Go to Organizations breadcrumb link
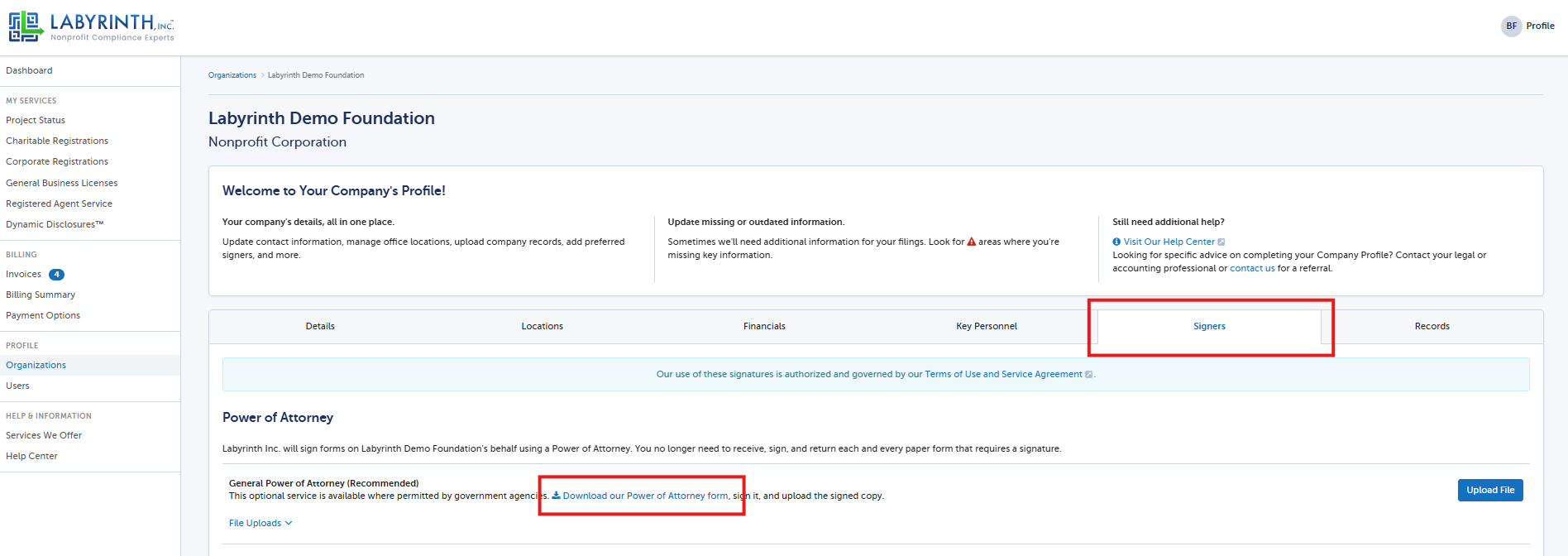This screenshot has width=1568, height=556. [232, 75]
